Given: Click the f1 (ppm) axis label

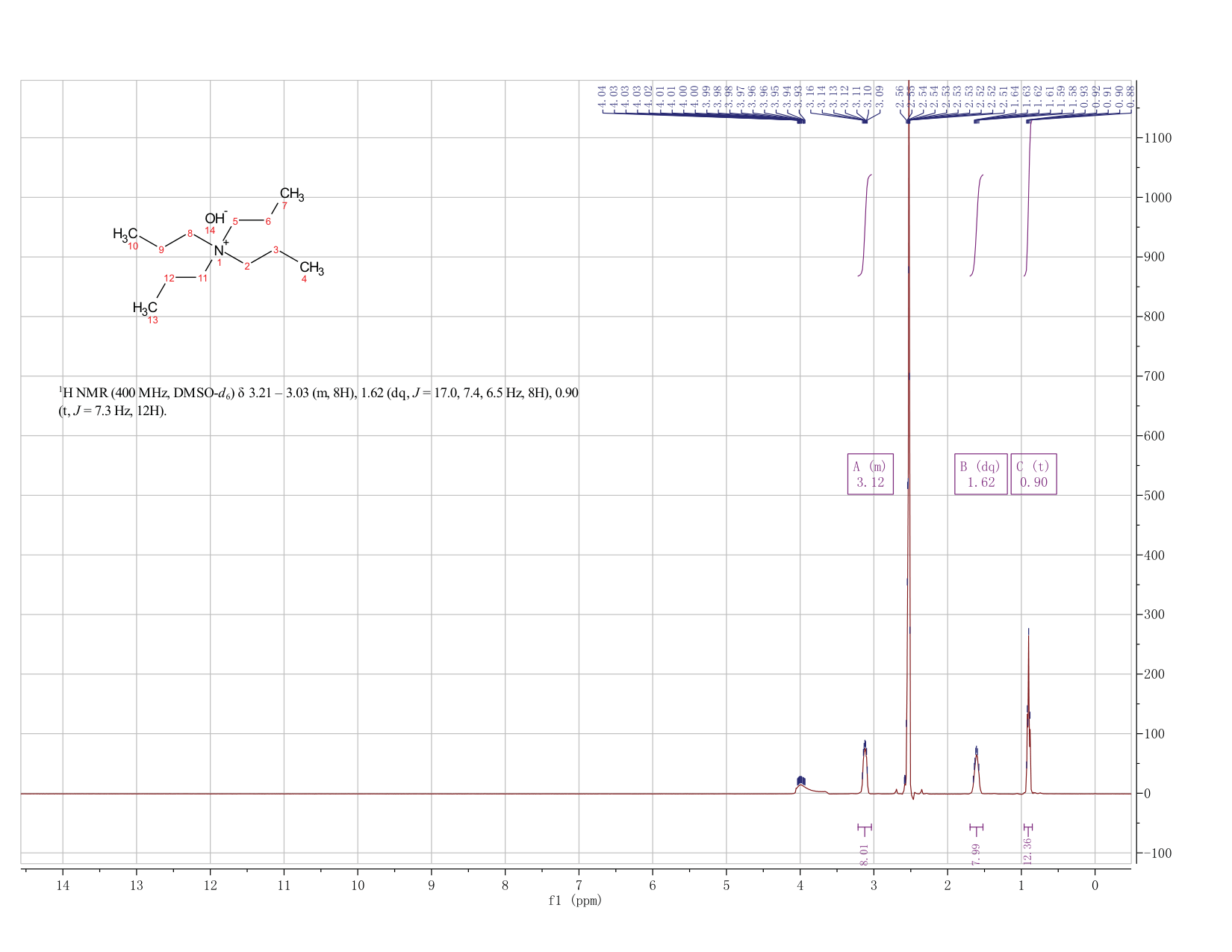Looking at the screenshot, I should click(575, 900).
